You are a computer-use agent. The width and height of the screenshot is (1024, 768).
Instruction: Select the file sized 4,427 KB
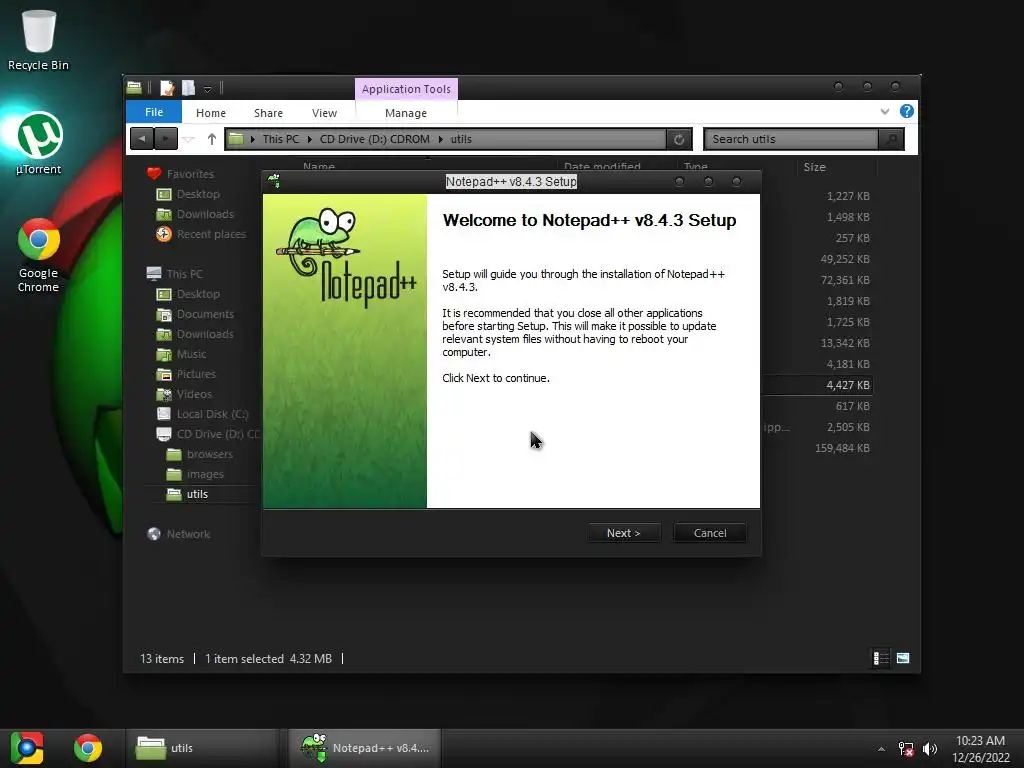pyautogui.click(x=848, y=385)
